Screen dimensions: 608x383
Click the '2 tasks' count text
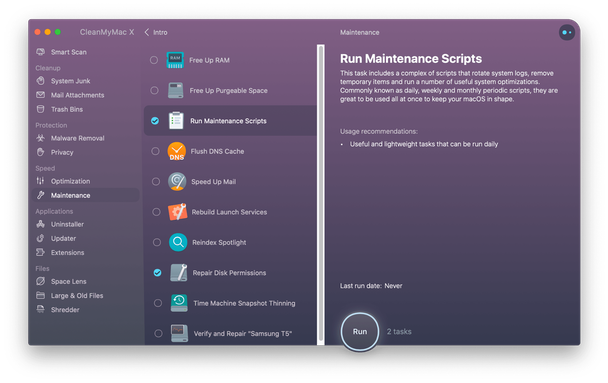tap(399, 331)
